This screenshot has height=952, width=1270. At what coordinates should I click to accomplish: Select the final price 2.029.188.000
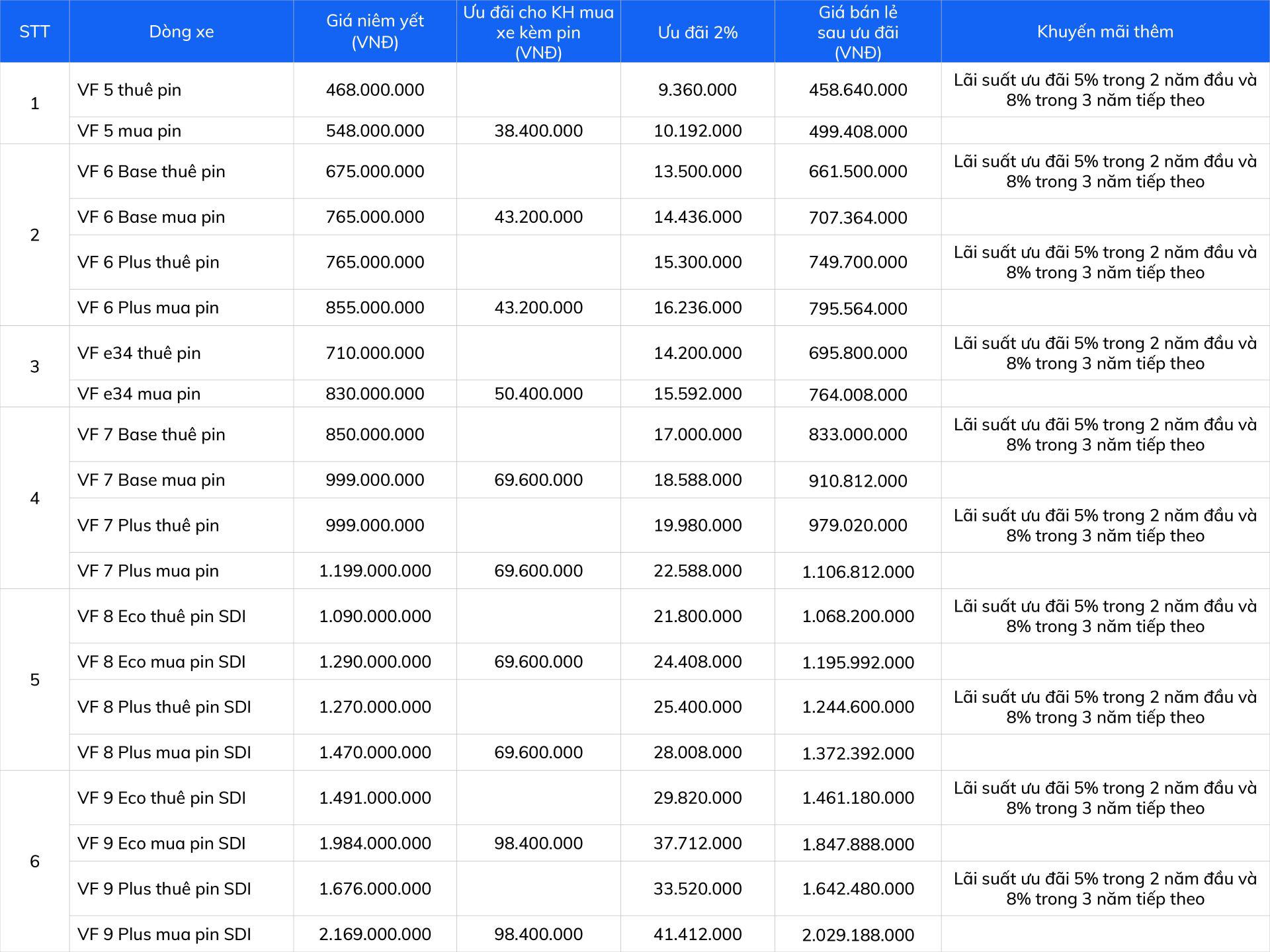(x=858, y=935)
